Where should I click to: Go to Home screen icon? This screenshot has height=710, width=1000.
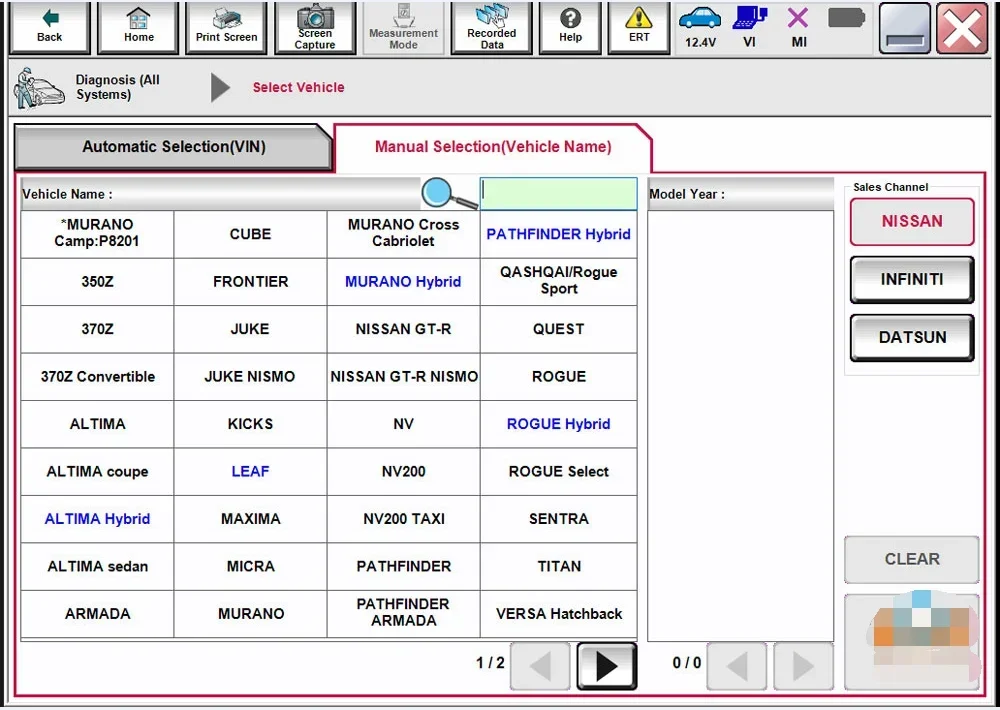(139, 27)
